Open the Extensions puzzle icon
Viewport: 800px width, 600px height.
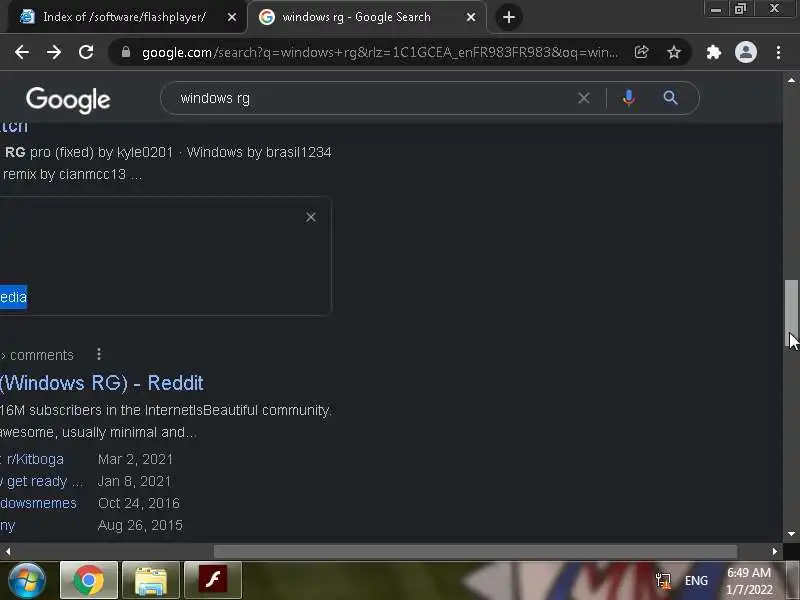click(x=714, y=52)
